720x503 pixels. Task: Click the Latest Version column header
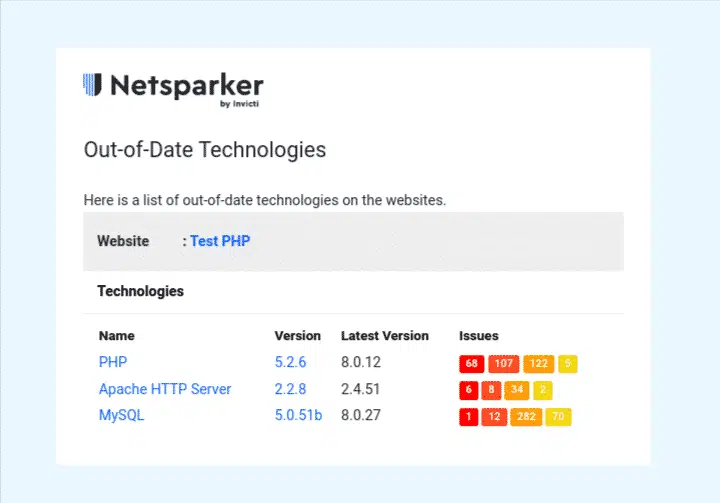coord(385,336)
